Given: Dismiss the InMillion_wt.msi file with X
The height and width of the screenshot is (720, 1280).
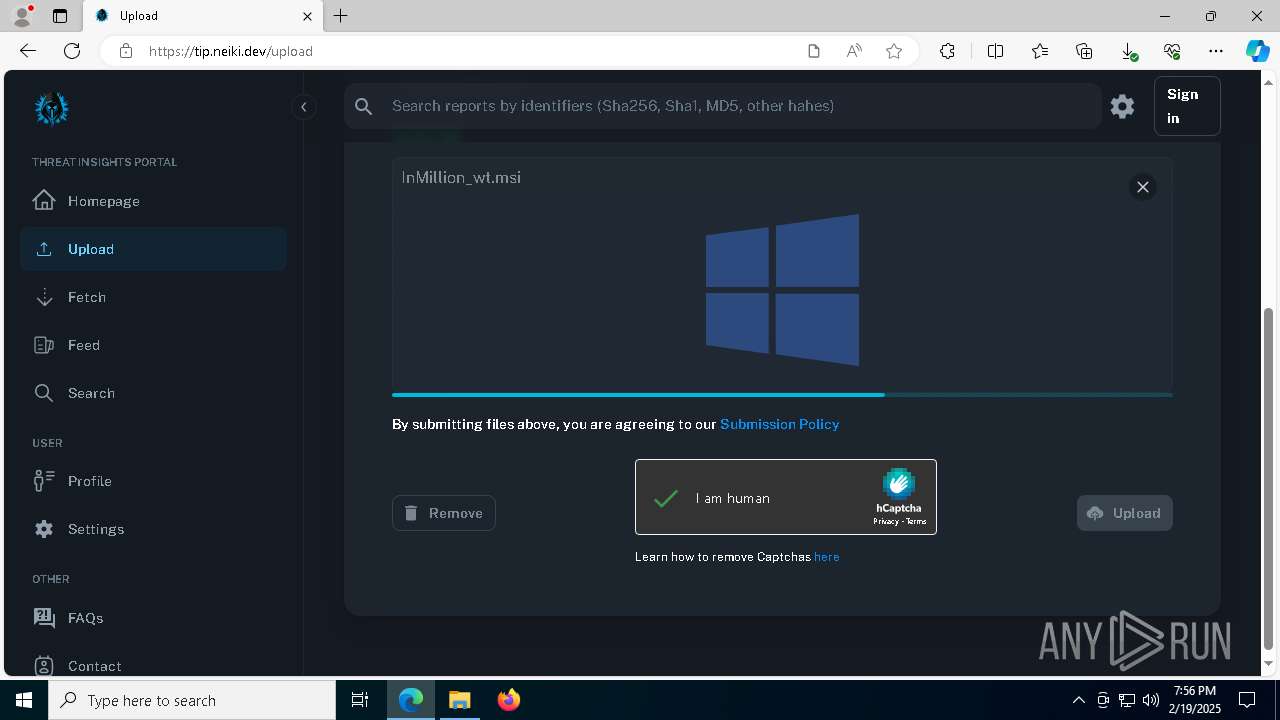Looking at the screenshot, I should coord(1143,187).
